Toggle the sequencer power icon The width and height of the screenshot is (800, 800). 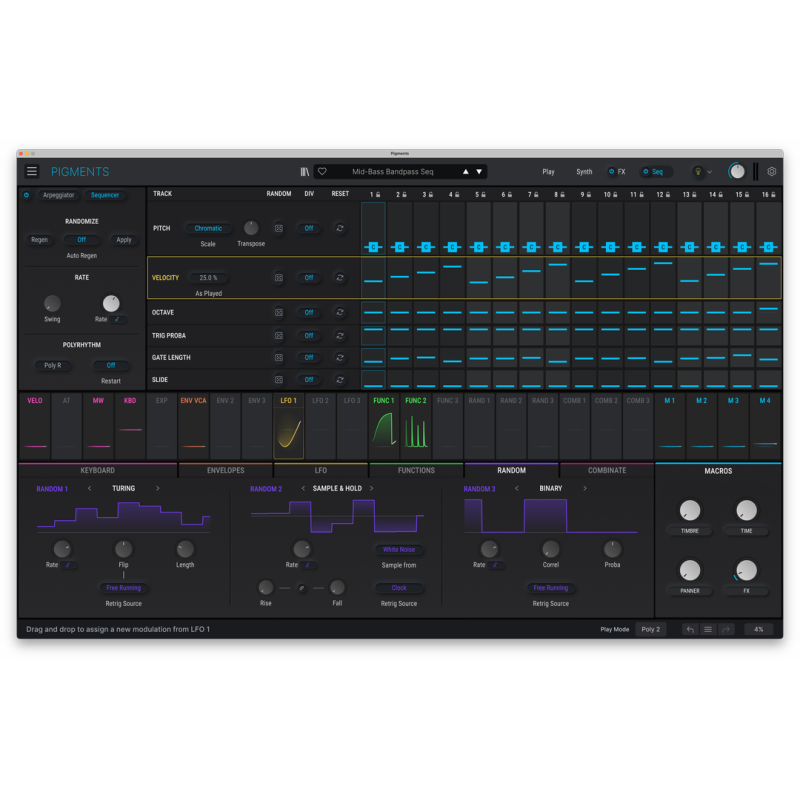(x=27, y=195)
